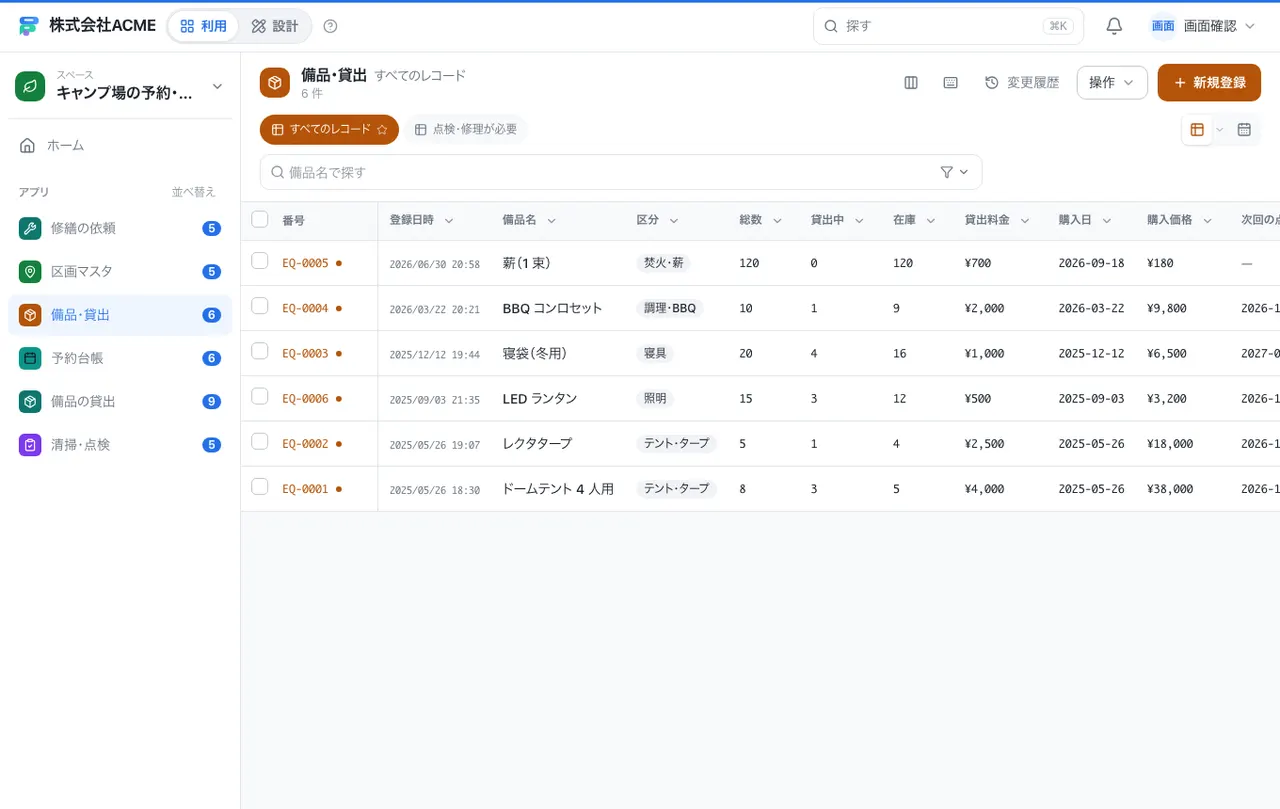This screenshot has width=1280, height=809.
Task: Open the 修繕の依頼 app icon
Action: (x=30, y=228)
